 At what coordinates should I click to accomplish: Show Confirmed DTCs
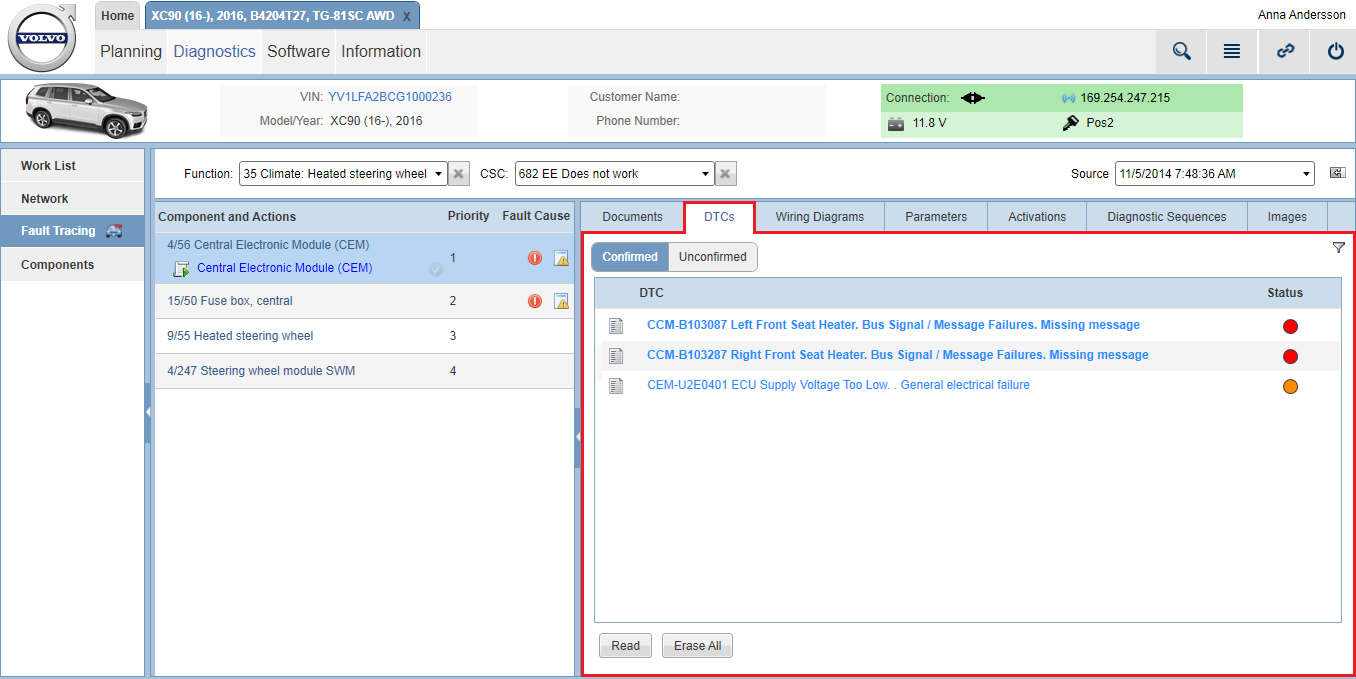click(630, 257)
